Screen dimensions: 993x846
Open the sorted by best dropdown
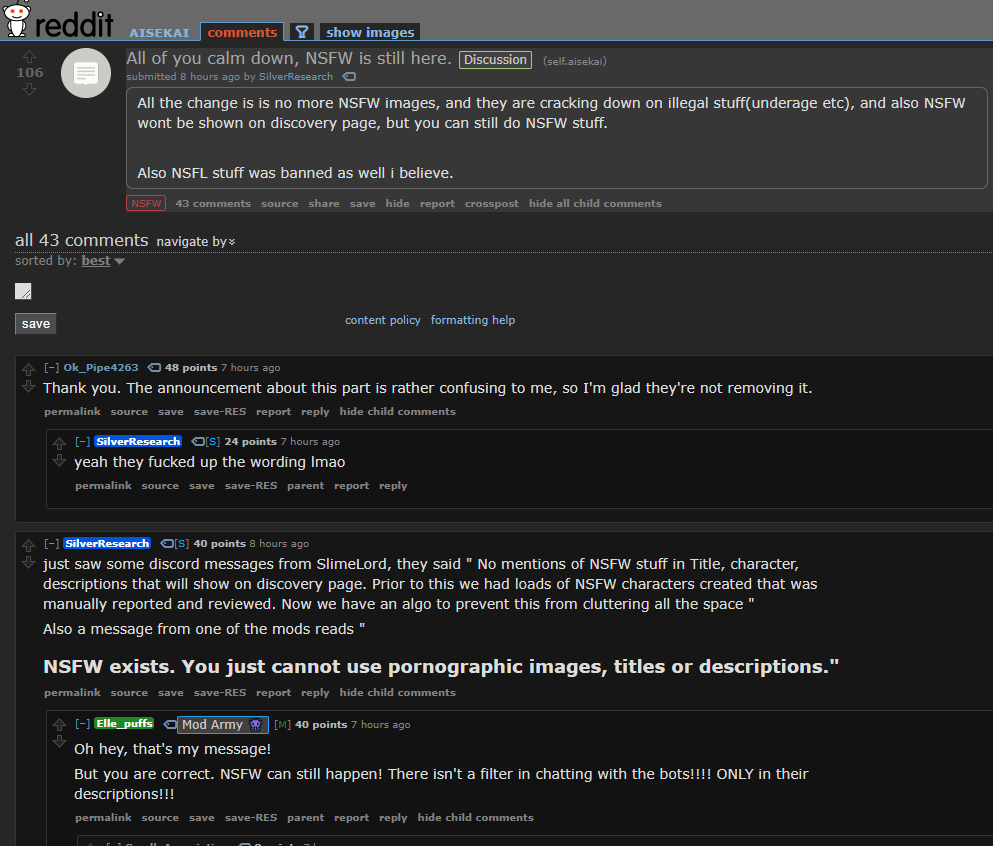(x=103, y=260)
